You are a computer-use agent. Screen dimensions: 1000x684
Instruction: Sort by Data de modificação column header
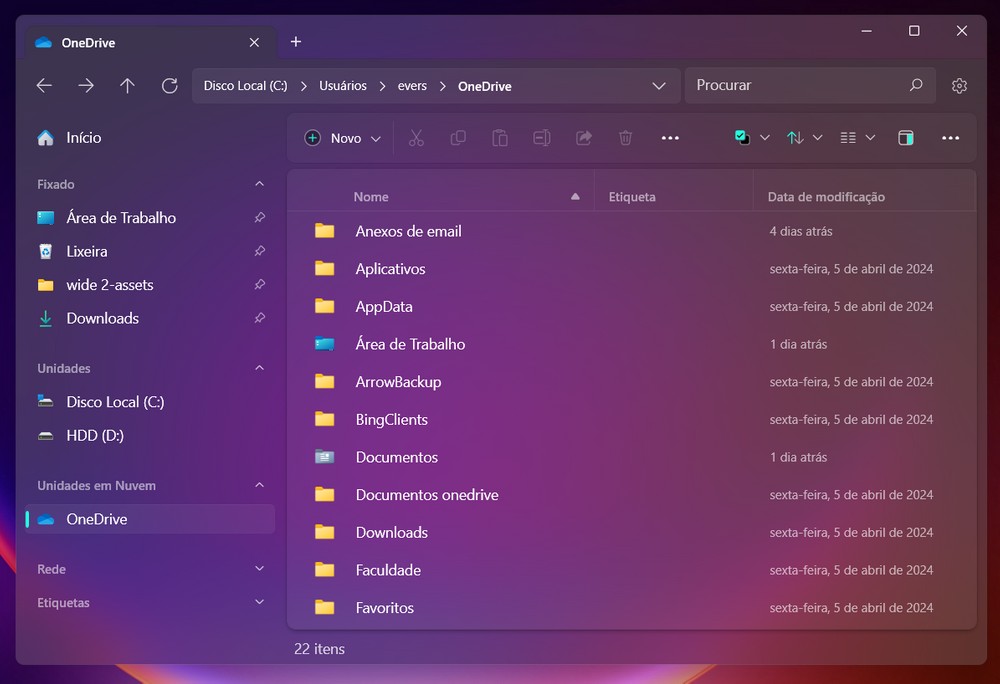tap(826, 197)
